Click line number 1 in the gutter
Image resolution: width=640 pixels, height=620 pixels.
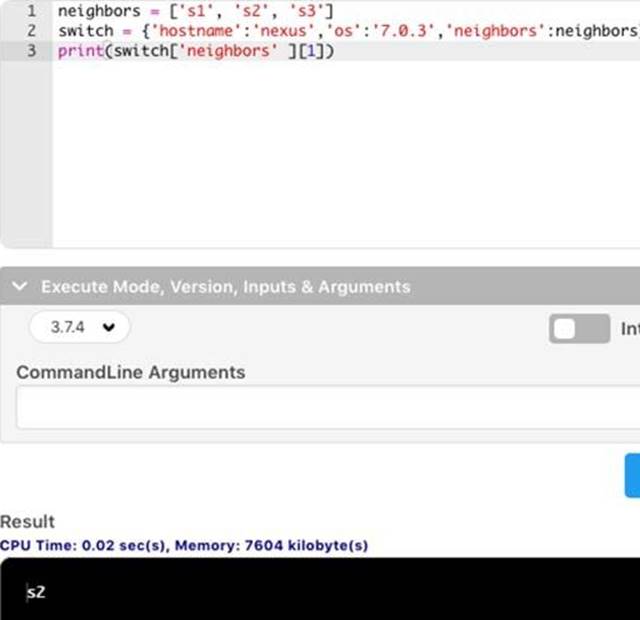pos(32,11)
